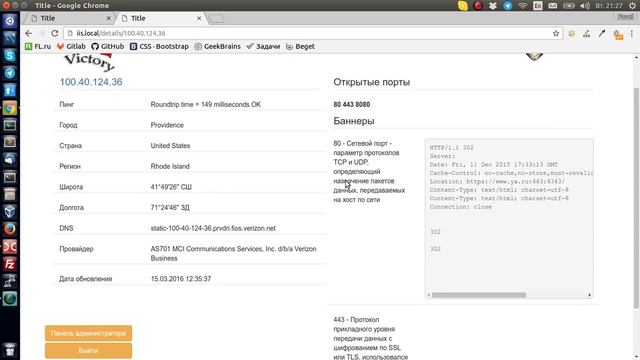Image resolution: width=640 pixels, height=360 pixels.
Task: Bookmark this page with the star icon
Action: pyautogui.click(x=556, y=33)
